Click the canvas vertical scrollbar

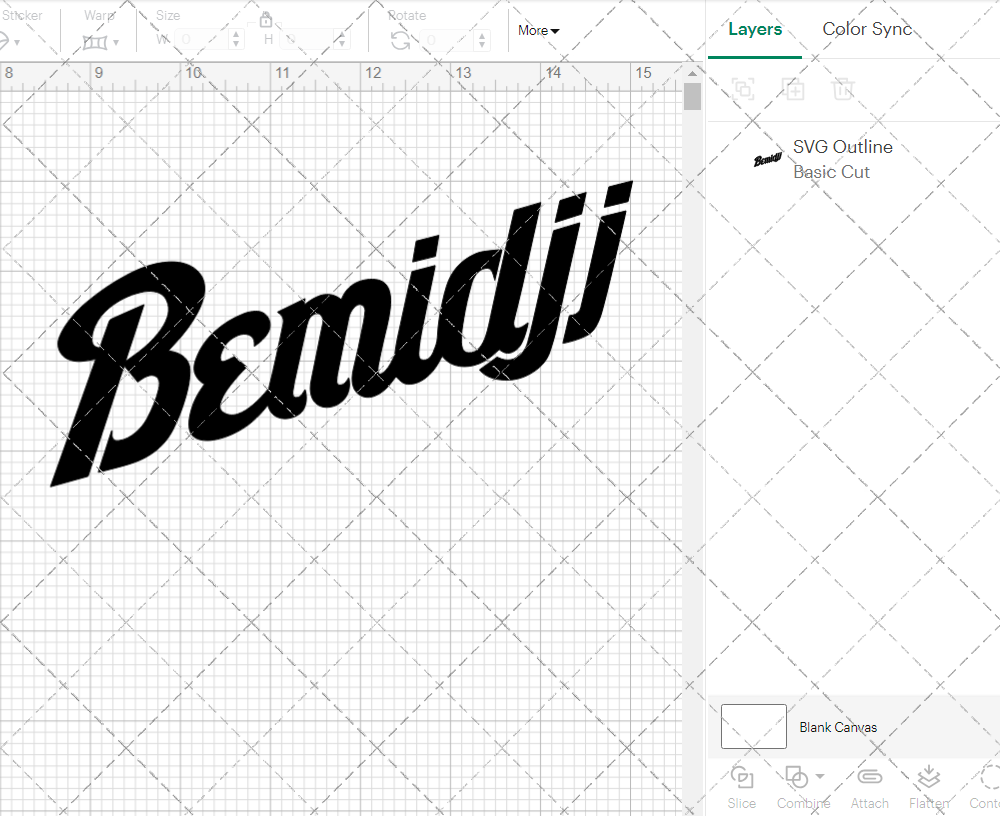coord(691,95)
